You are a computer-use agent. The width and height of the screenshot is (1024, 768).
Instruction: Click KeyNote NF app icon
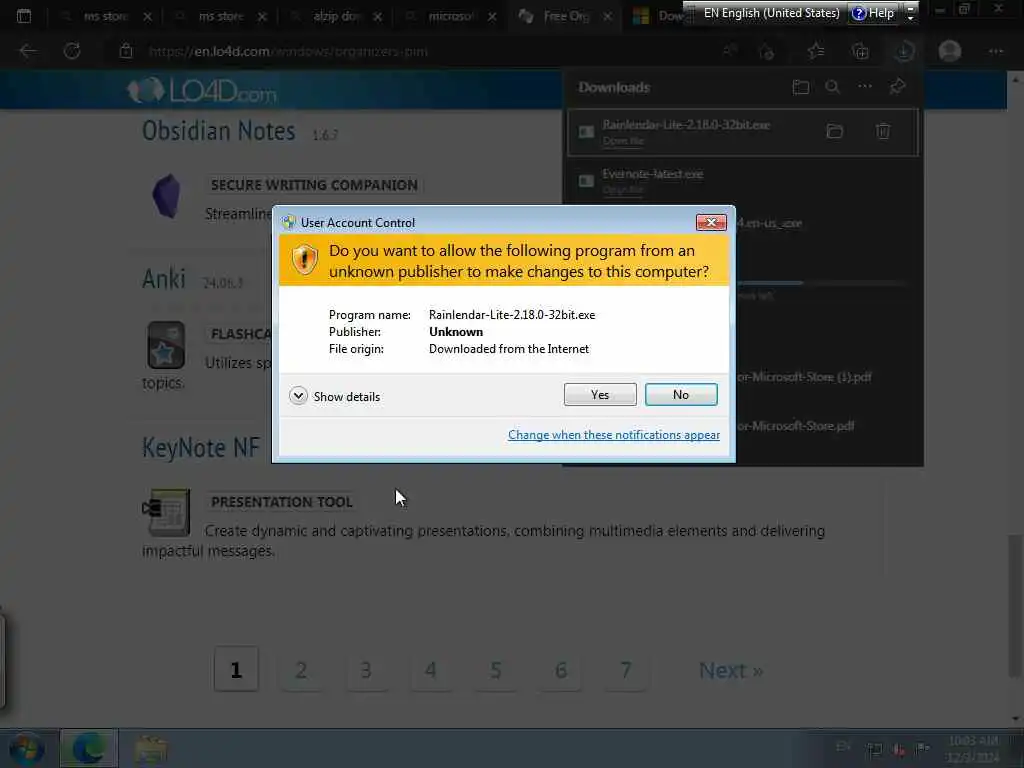pos(167,512)
